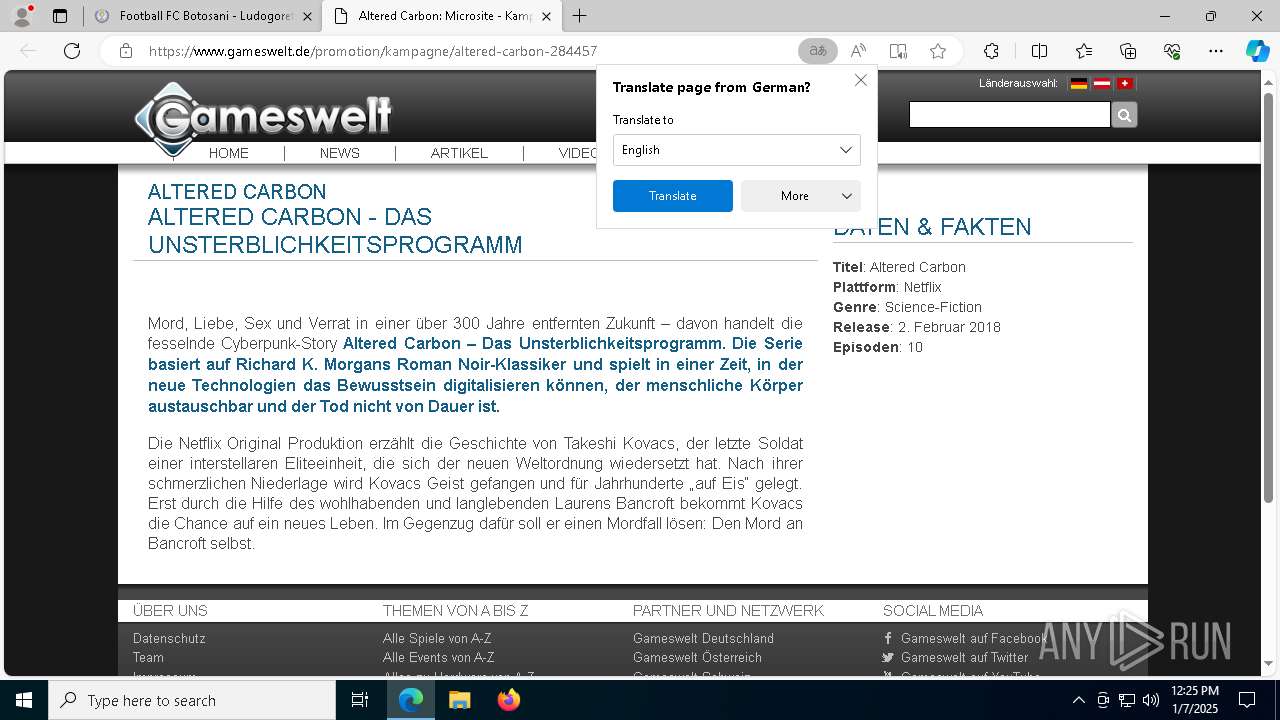
Task: Launch the Copilot icon
Action: tap(1257, 51)
